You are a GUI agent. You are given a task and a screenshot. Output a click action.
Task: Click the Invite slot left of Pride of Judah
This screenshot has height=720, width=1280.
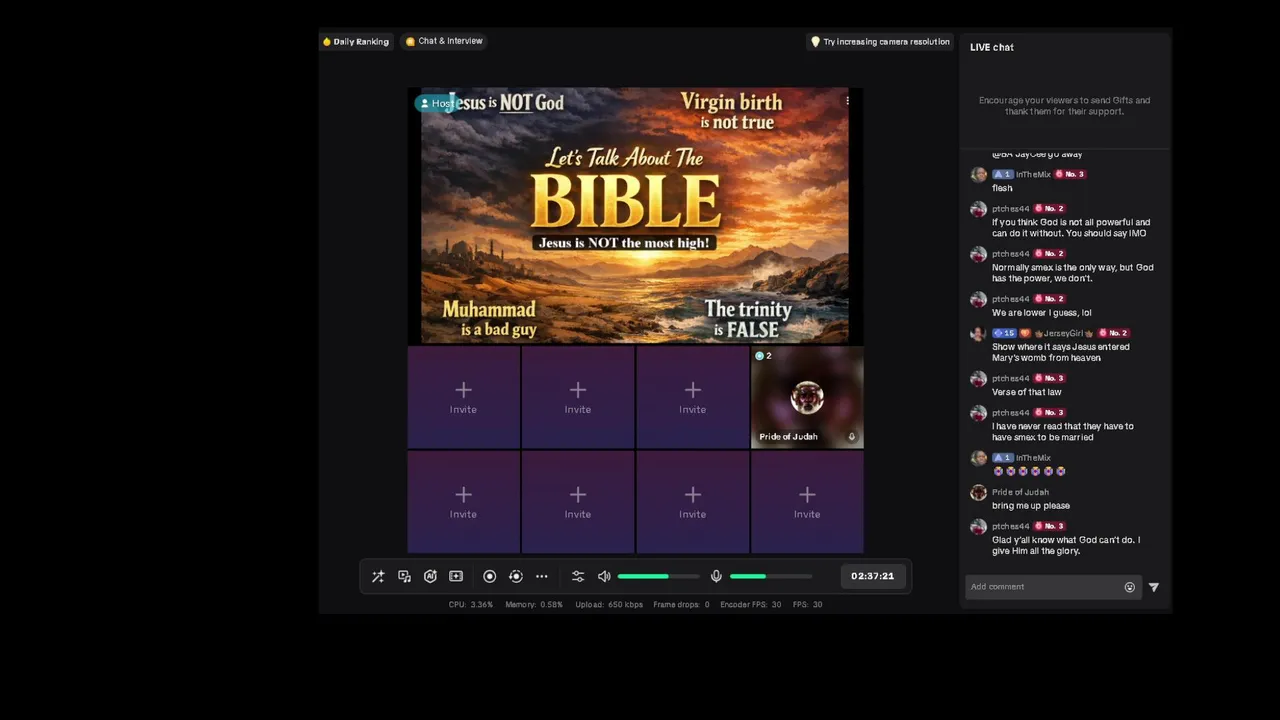(692, 398)
